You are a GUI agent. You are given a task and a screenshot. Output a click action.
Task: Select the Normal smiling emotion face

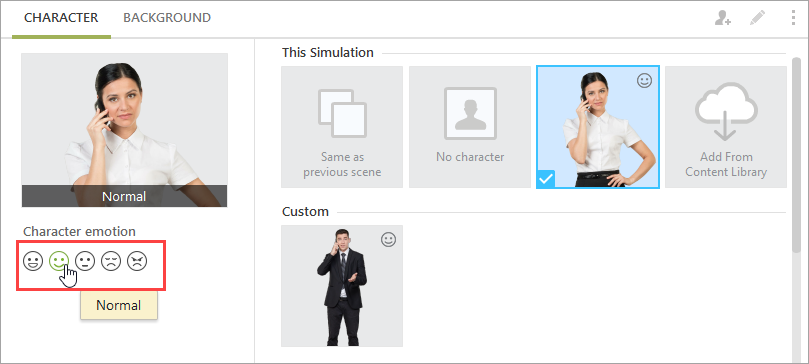click(x=59, y=261)
